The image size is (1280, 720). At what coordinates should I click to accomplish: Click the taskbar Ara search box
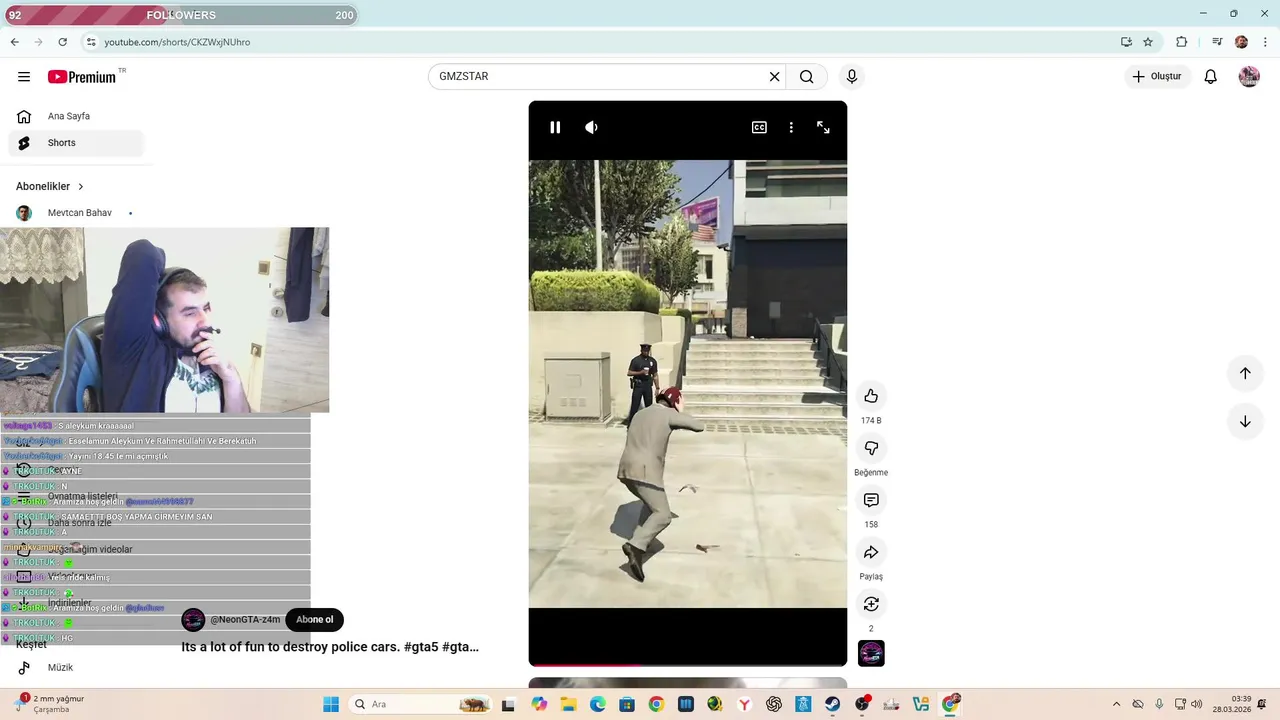(x=420, y=704)
